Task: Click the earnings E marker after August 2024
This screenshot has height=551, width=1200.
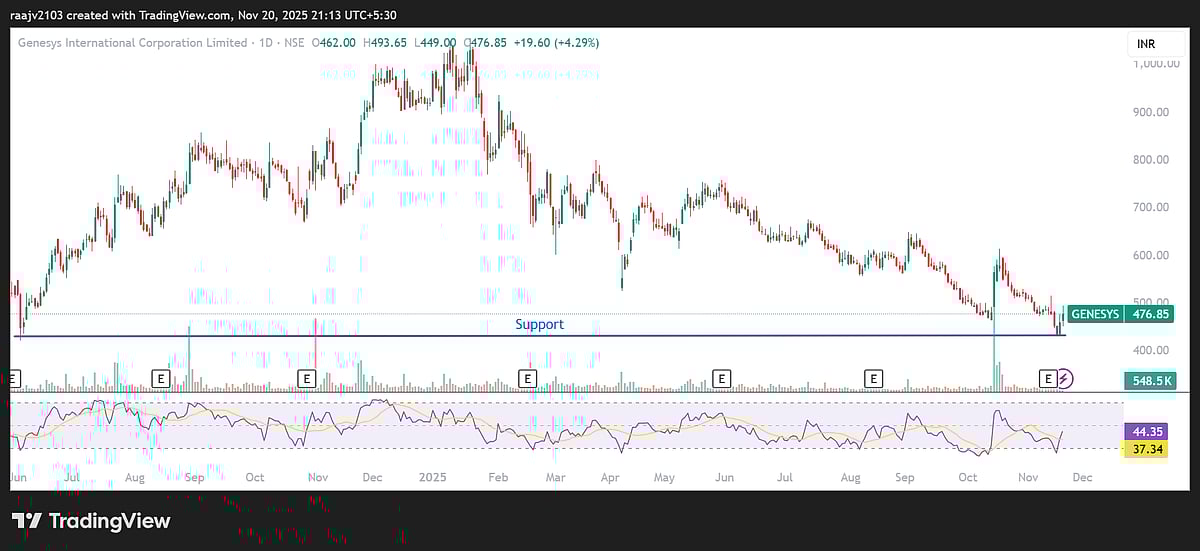Action: [x=160, y=378]
